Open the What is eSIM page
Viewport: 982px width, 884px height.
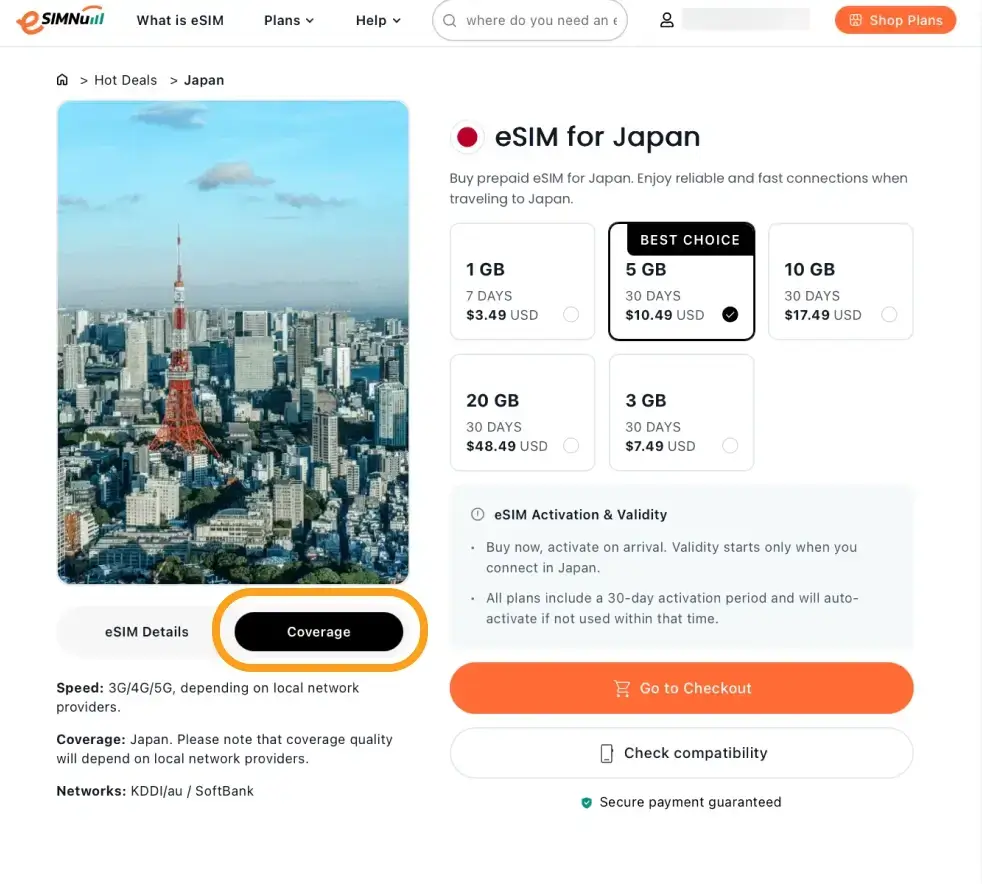point(182,21)
